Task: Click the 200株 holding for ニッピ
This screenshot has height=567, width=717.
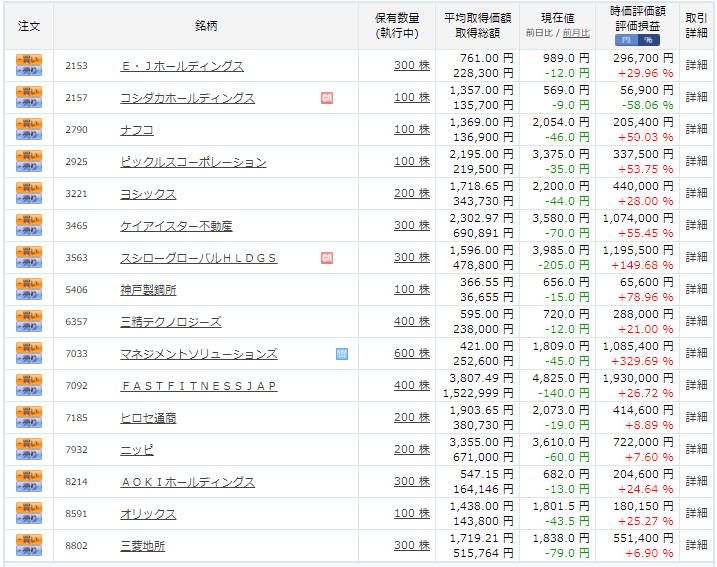Action: [x=412, y=449]
